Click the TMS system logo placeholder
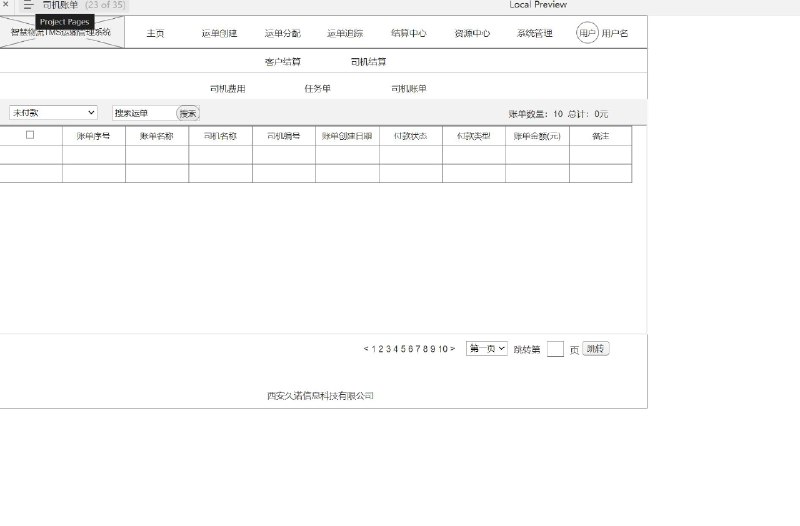800x526 pixels. pos(61,32)
